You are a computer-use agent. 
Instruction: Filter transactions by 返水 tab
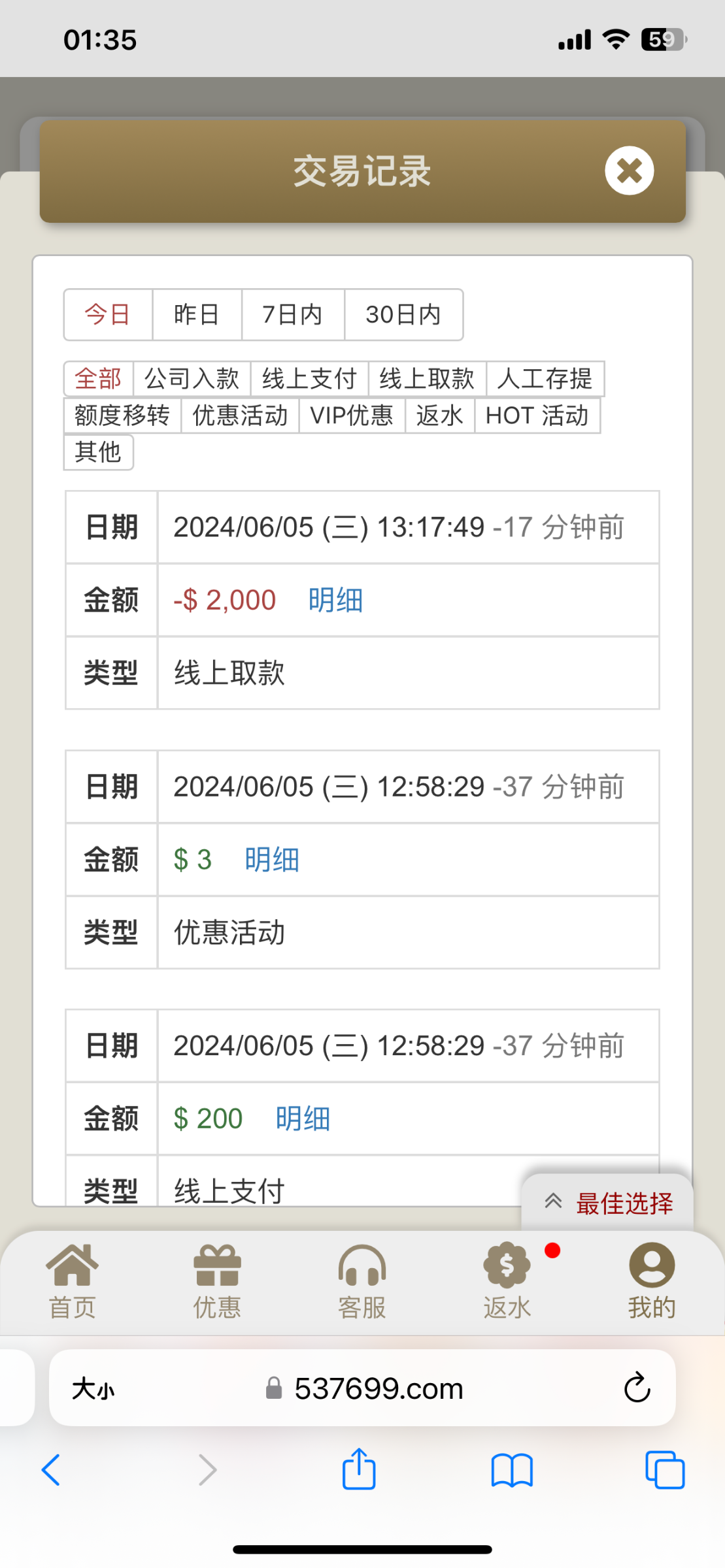point(439,416)
